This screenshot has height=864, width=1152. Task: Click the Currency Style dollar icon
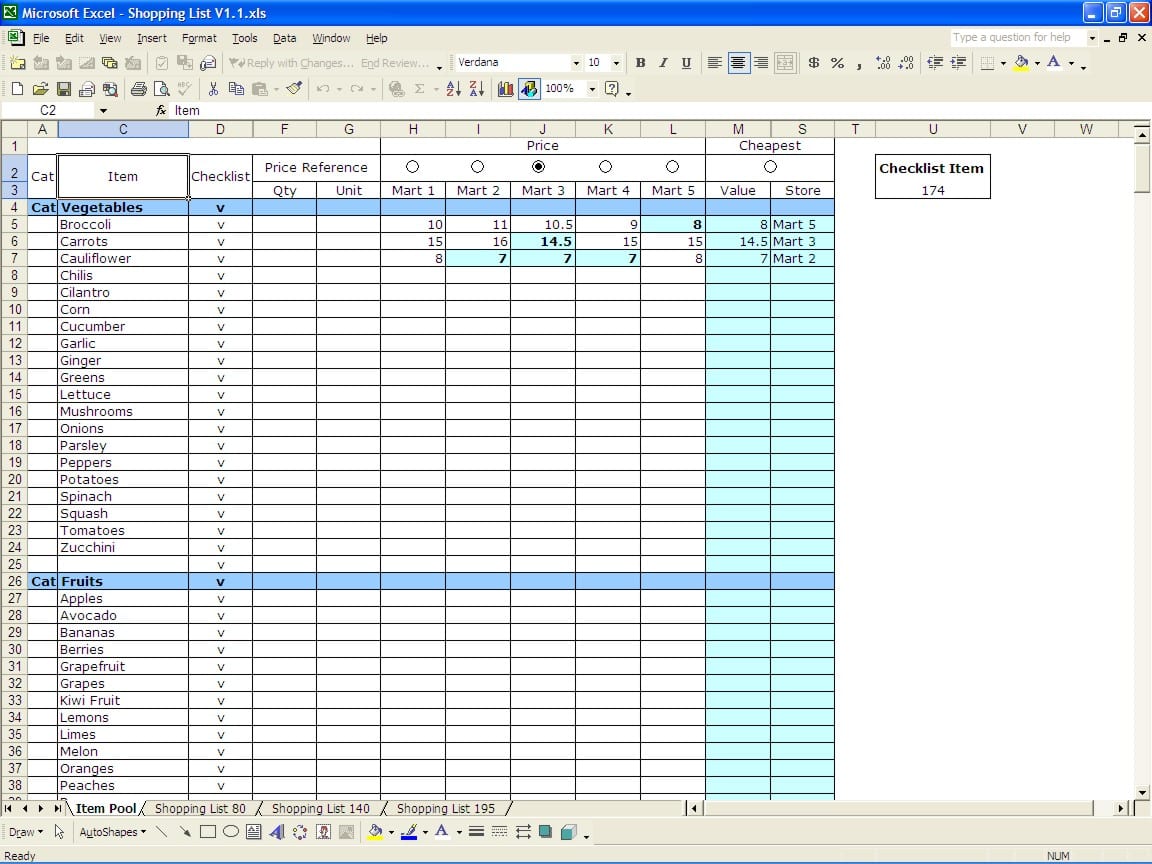click(813, 63)
